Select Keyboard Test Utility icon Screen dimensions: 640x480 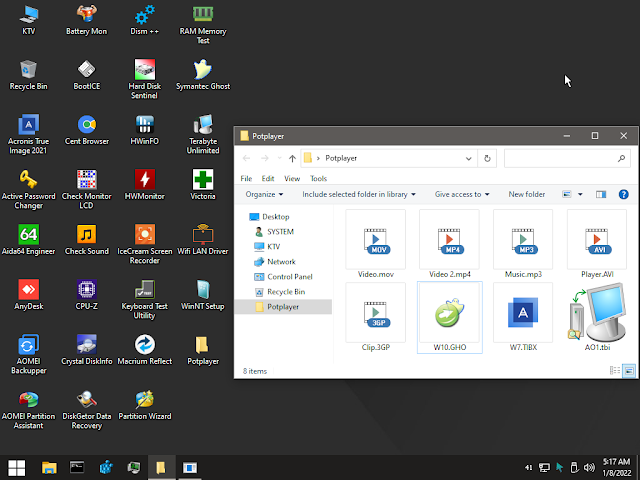tap(144, 299)
